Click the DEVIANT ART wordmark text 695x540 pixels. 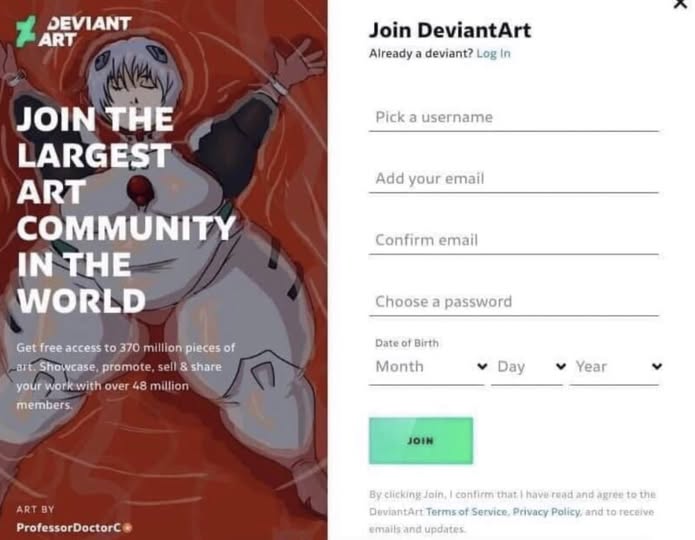(85, 31)
